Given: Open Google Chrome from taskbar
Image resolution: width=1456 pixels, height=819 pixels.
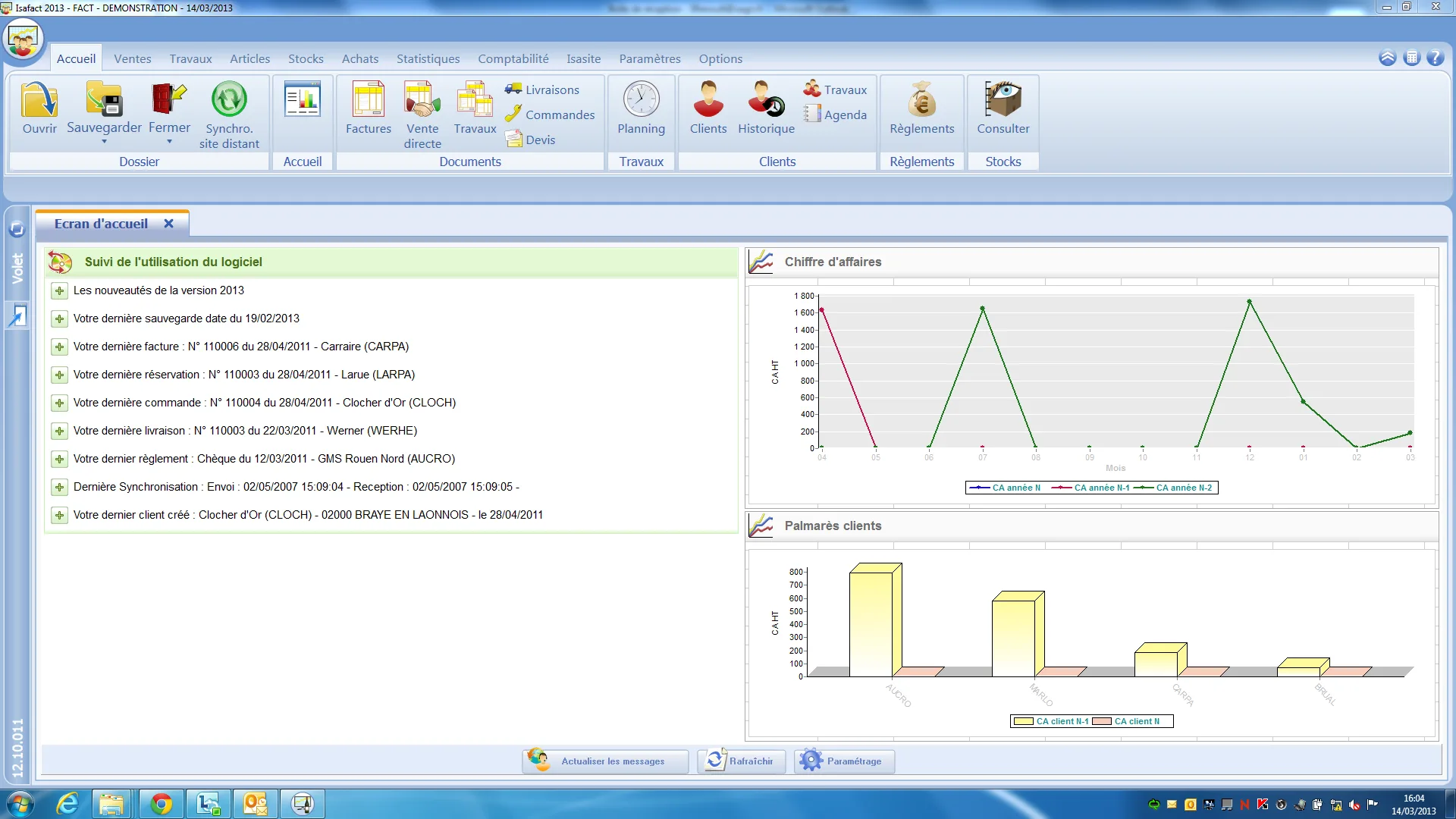Looking at the screenshot, I should pyautogui.click(x=161, y=803).
